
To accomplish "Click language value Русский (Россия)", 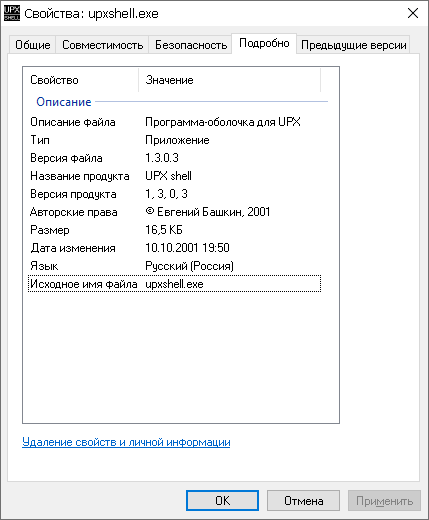I will pyautogui.click(x=189, y=266).
